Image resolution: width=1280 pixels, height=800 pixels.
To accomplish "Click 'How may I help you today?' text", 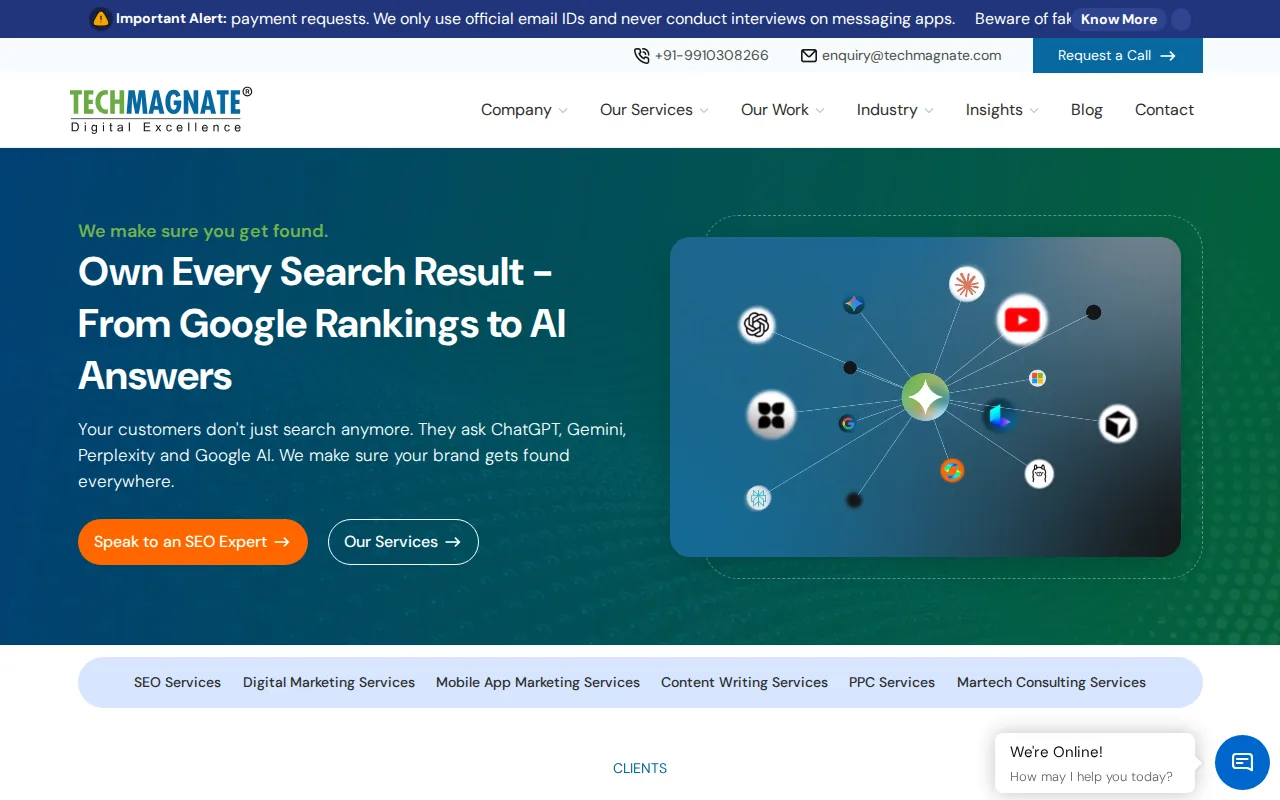I will 1091,777.
